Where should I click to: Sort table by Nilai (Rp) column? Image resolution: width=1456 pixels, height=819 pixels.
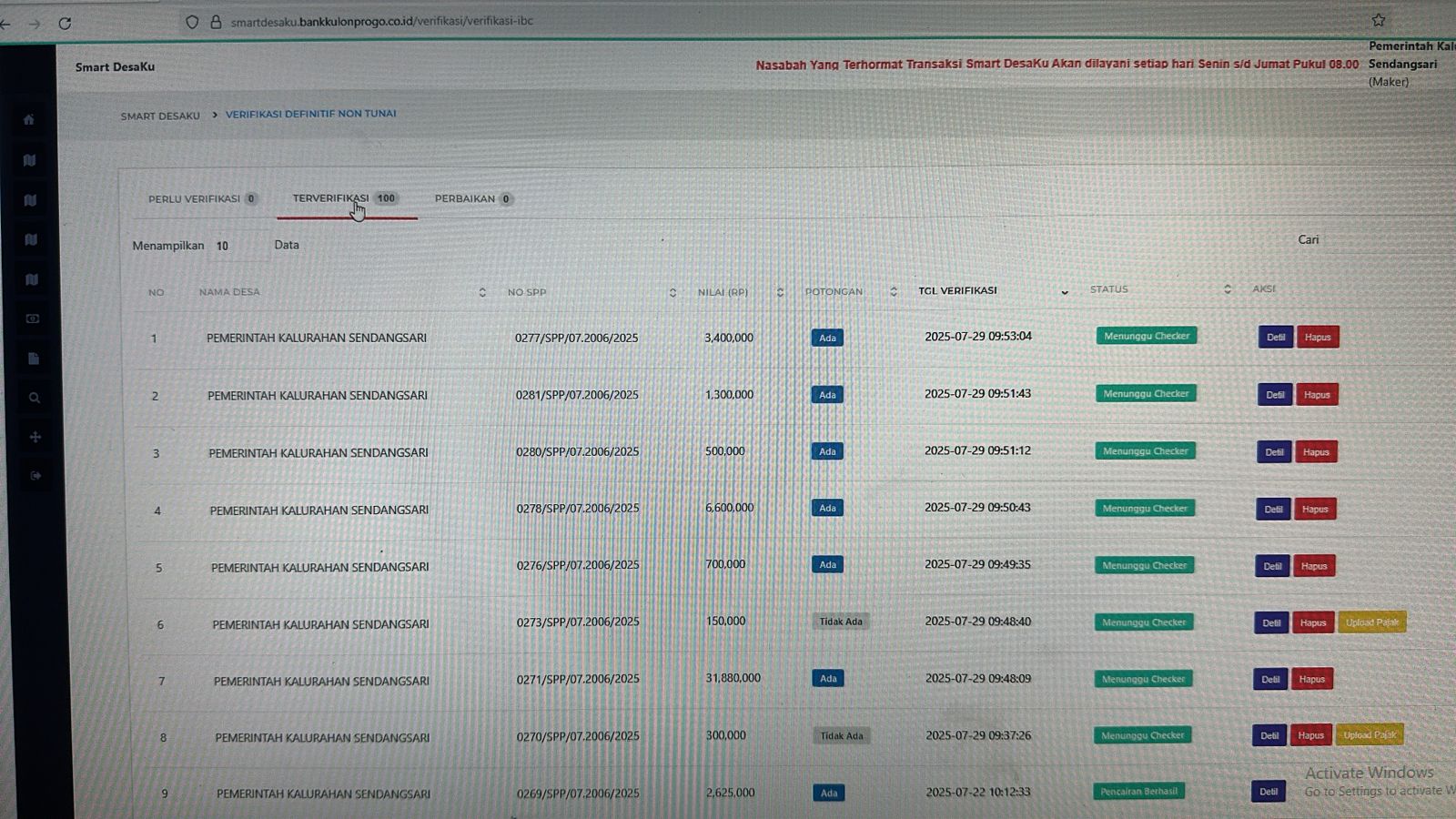point(740,292)
